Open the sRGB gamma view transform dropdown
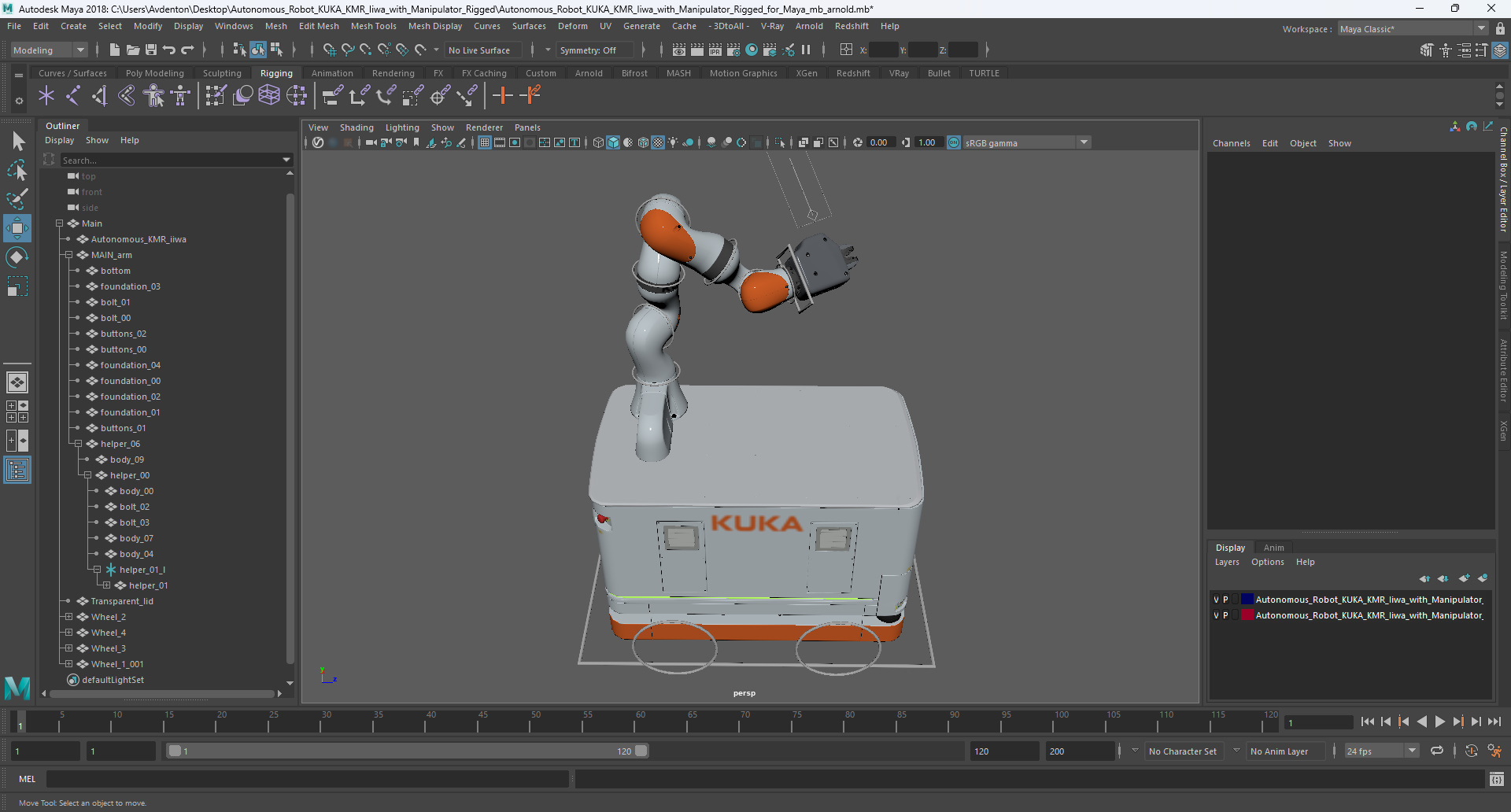 tap(1026, 142)
